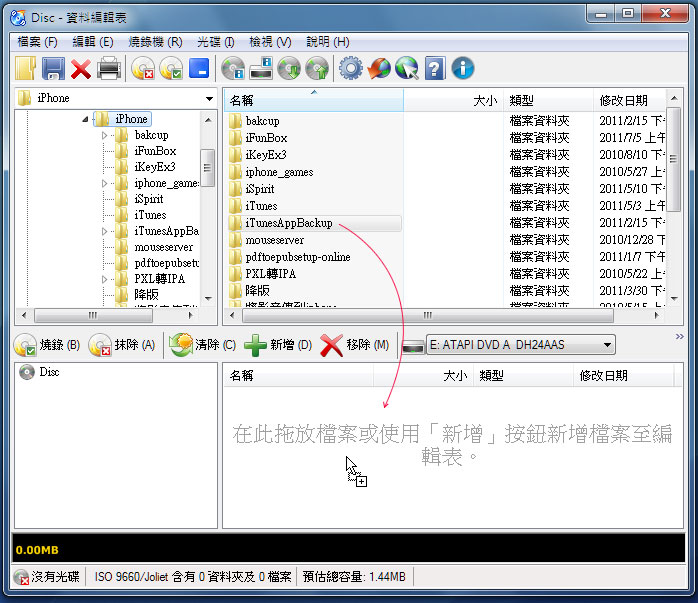Click the ISO 9660/Joliet status bar entry
Viewport: 698px width, 603px height.
coord(192,577)
